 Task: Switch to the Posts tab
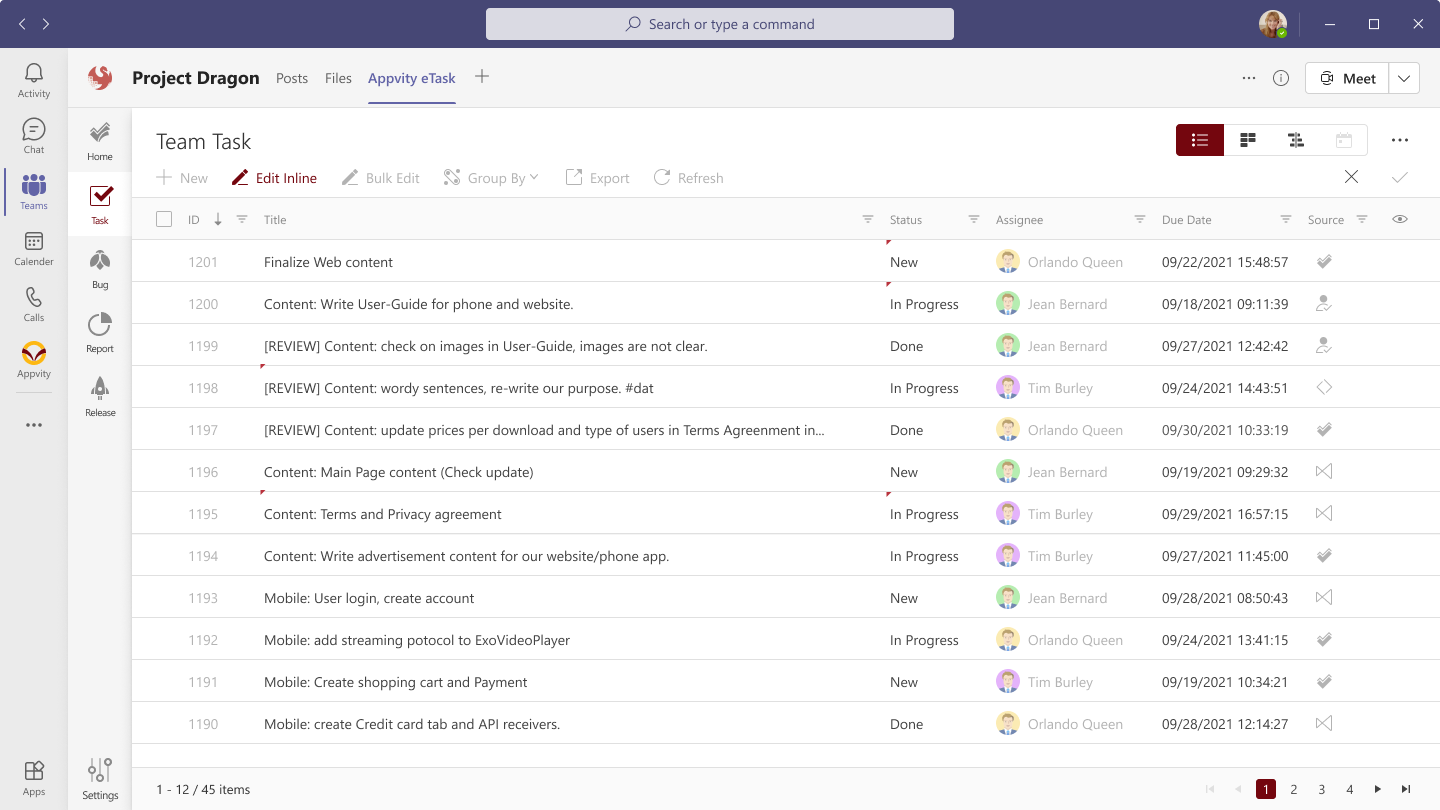(291, 77)
